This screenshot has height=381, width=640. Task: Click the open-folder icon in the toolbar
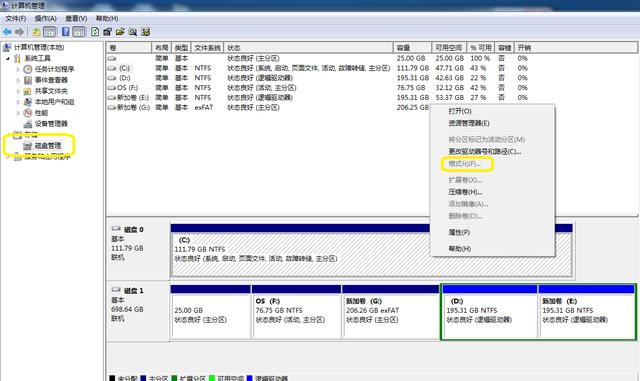tap(120, 32)
